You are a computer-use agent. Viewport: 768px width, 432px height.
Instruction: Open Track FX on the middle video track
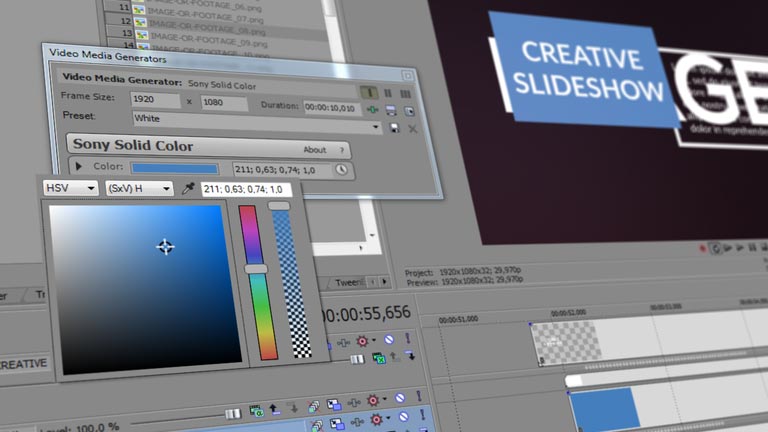coord(354,403)
